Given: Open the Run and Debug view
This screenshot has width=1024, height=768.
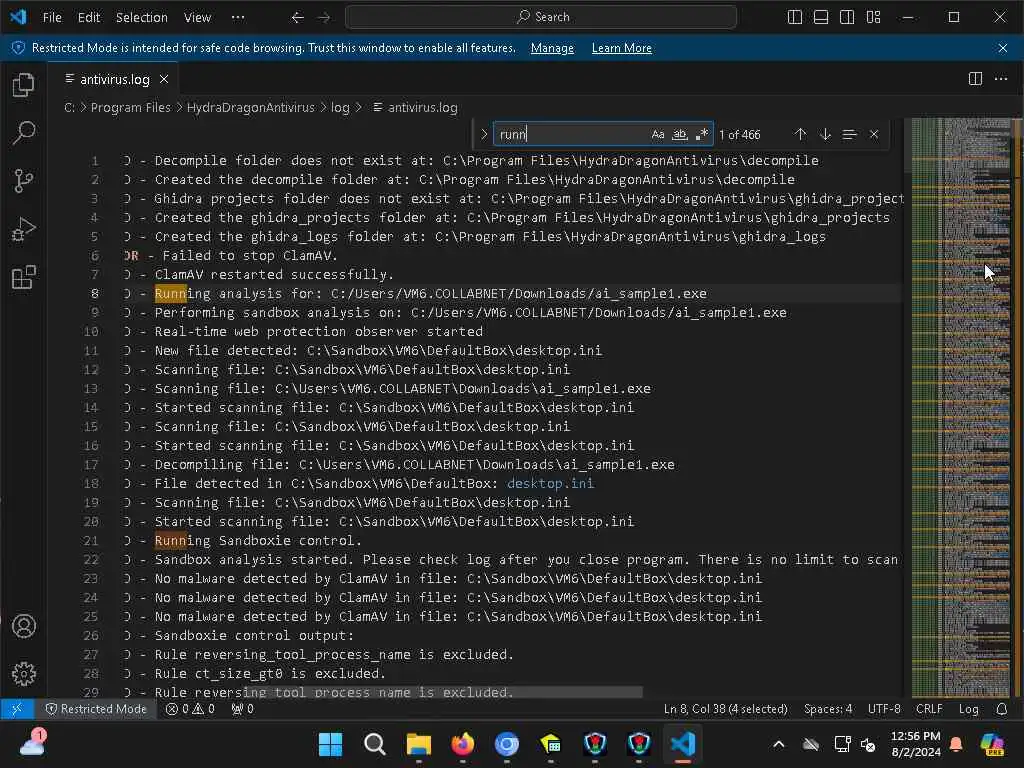Looking at the screenshot, I should (x=24, y=229).
